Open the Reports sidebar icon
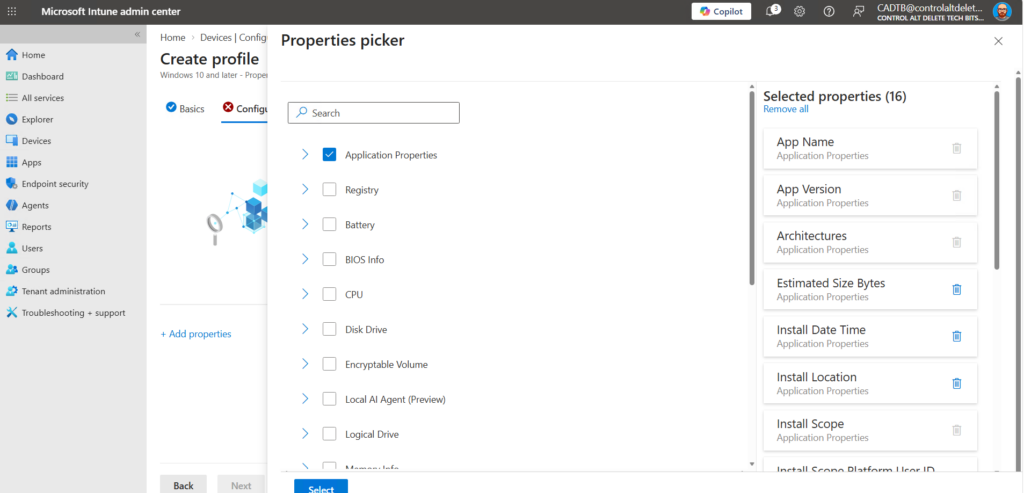Viewport: 1024px width, 493px height. (x=11, y=227)
